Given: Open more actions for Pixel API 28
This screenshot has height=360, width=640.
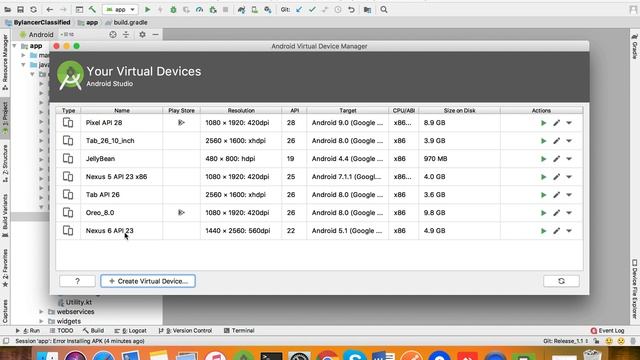Looking at the screenshot, I should (x=569, y=123).
